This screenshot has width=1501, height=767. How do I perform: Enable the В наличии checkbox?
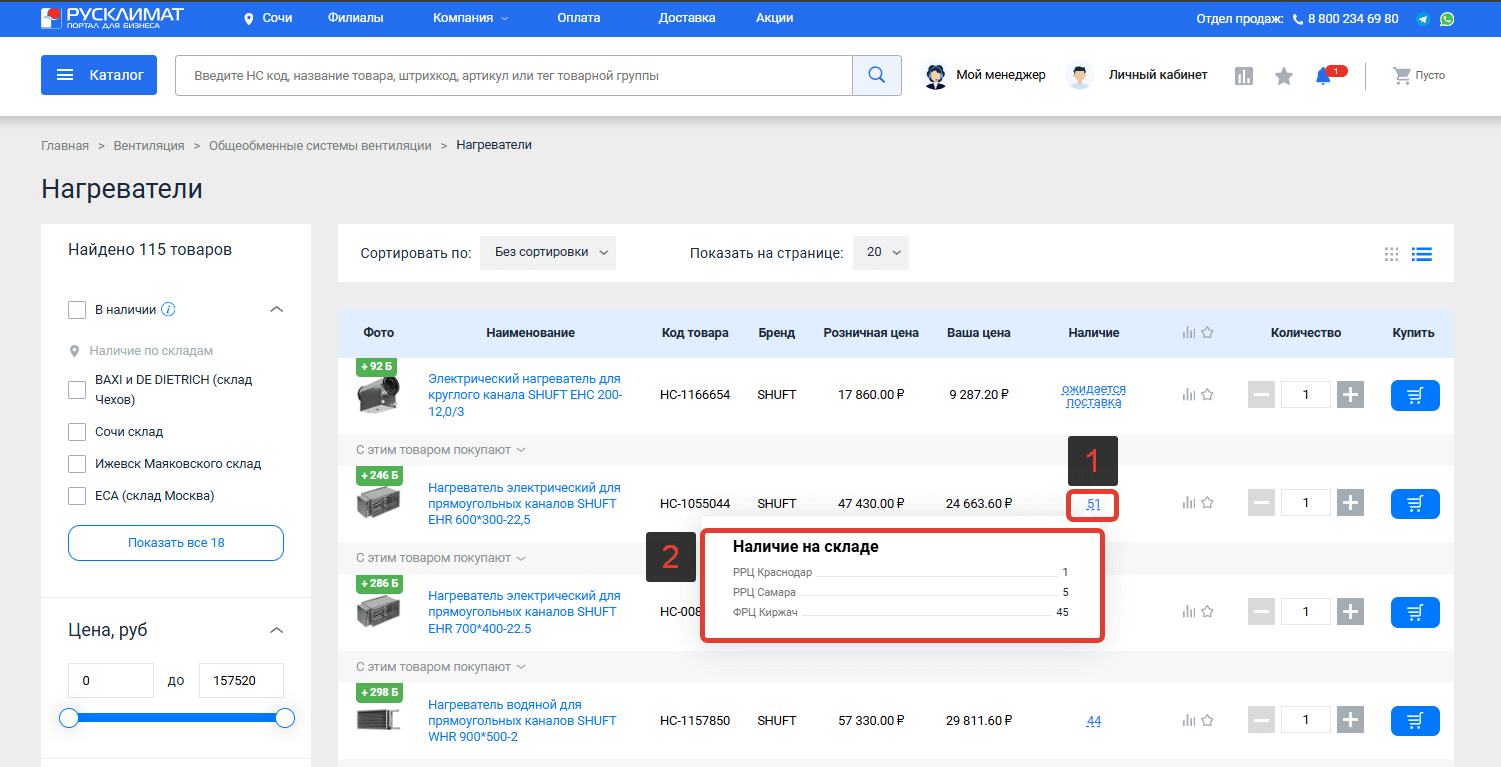coord(77,310)
